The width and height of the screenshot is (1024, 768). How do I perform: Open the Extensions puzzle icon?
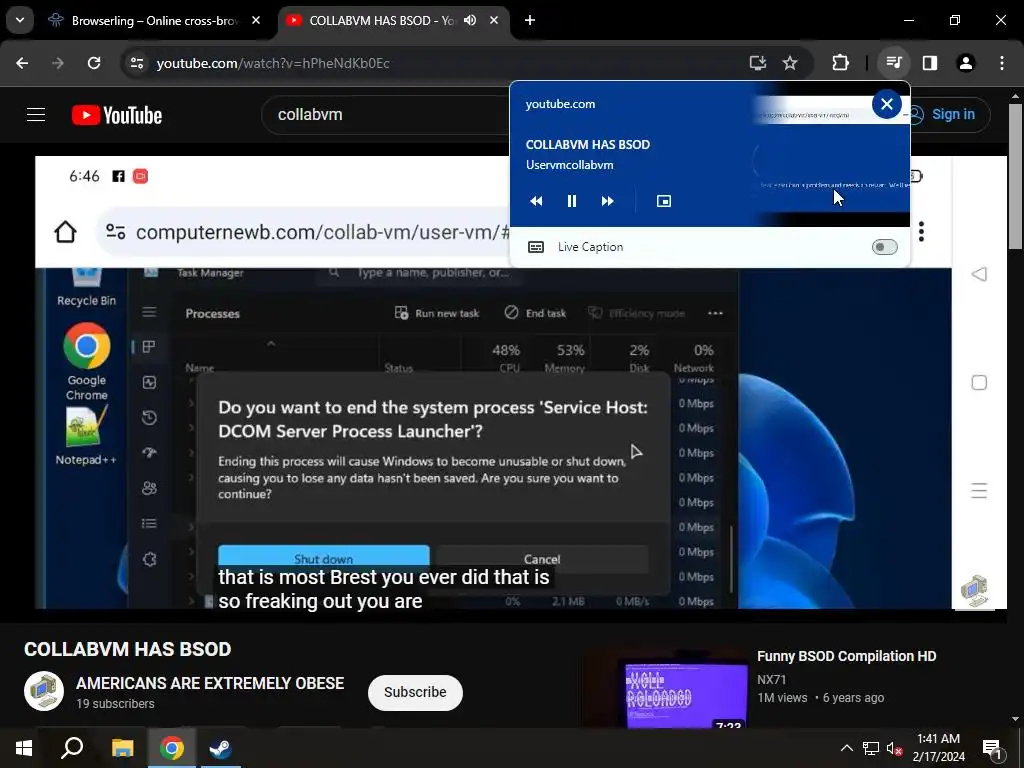840,63
